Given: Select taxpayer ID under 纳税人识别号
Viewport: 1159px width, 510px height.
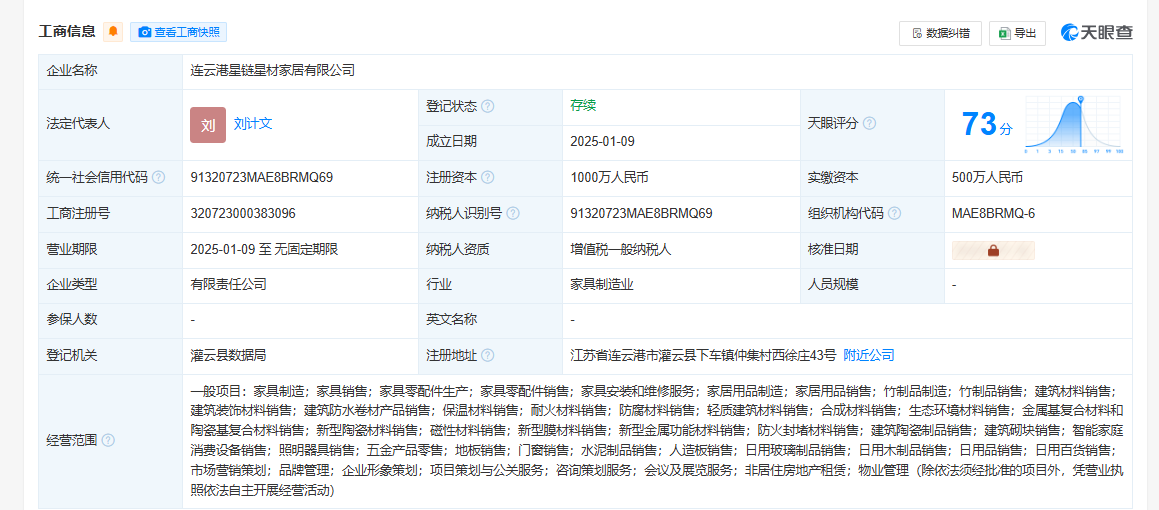Looking at the screenshot, I should tap(642, 214).
